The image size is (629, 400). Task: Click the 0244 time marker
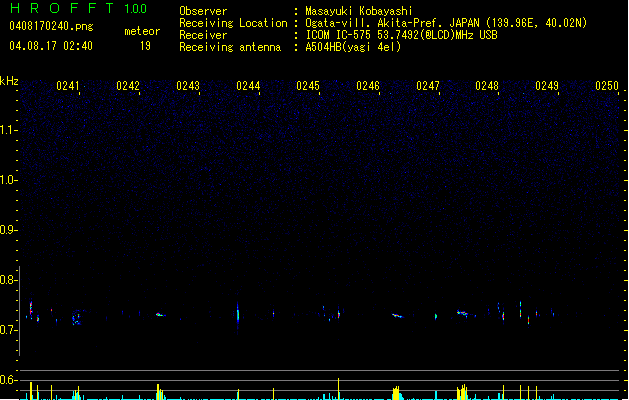click(248, 86)
